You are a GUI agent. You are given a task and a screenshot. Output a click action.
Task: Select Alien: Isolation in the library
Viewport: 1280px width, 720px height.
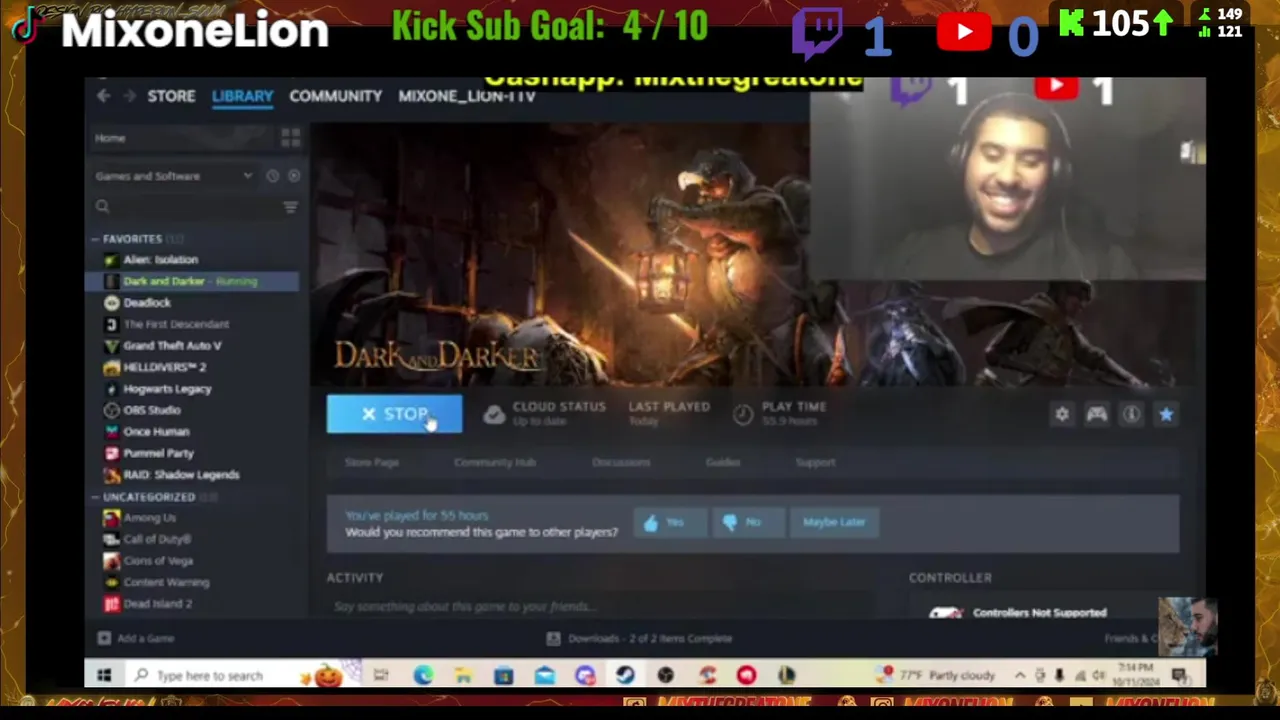click(160, 260)
